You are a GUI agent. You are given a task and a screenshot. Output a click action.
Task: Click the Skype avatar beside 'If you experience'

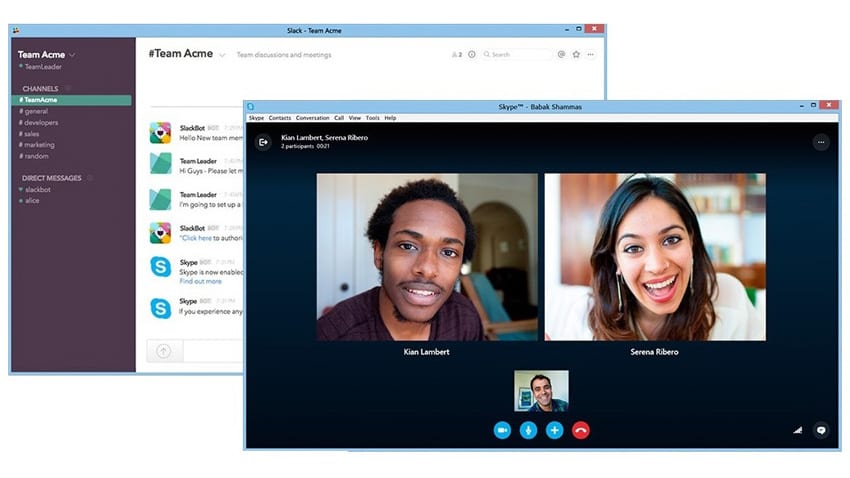click(160, 308)
